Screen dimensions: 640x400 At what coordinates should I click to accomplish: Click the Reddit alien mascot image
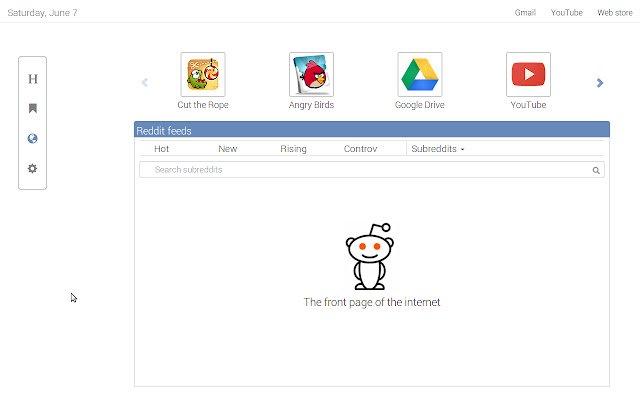pos(370,256)
